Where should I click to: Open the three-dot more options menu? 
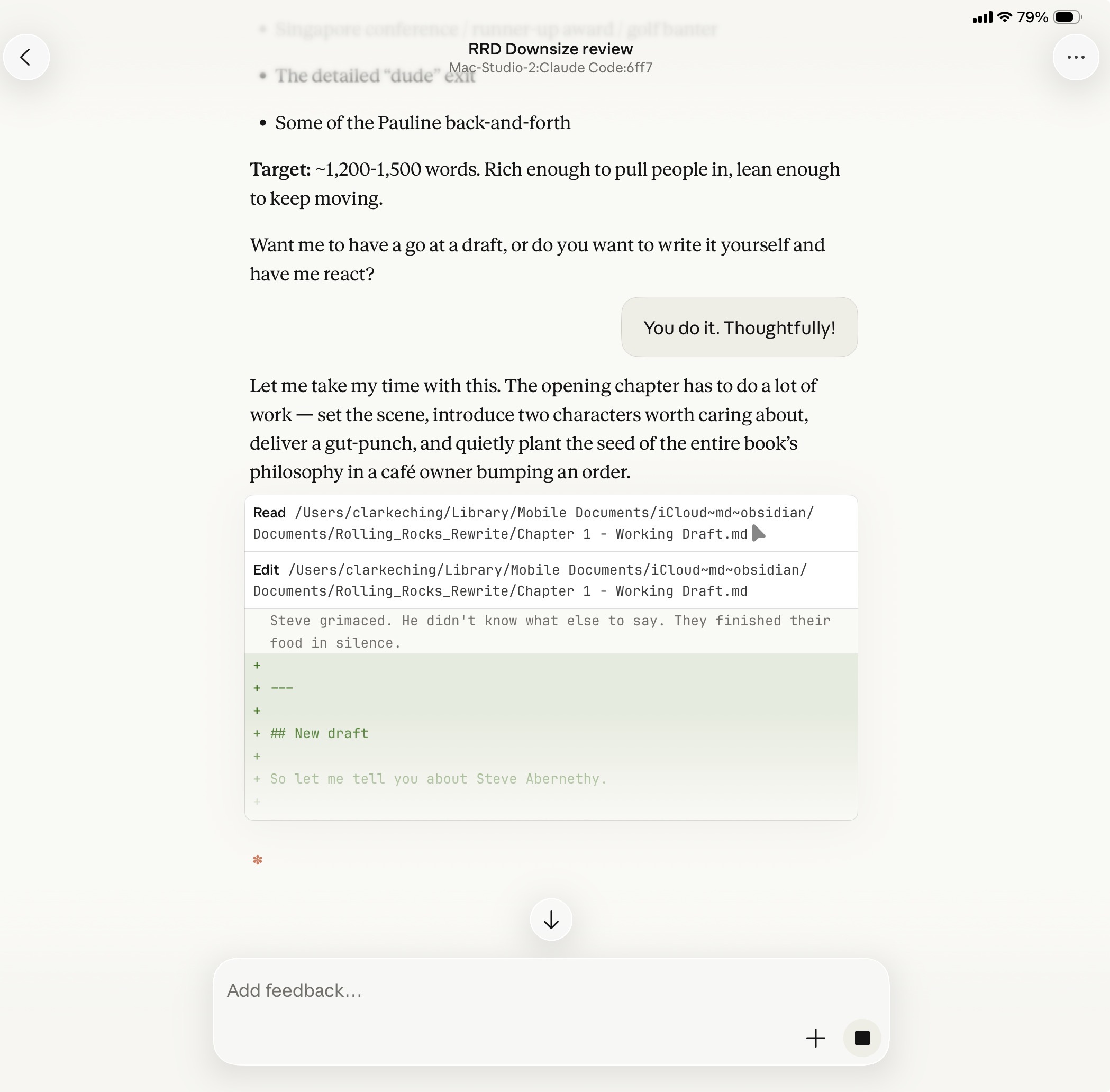[1075, 57]
